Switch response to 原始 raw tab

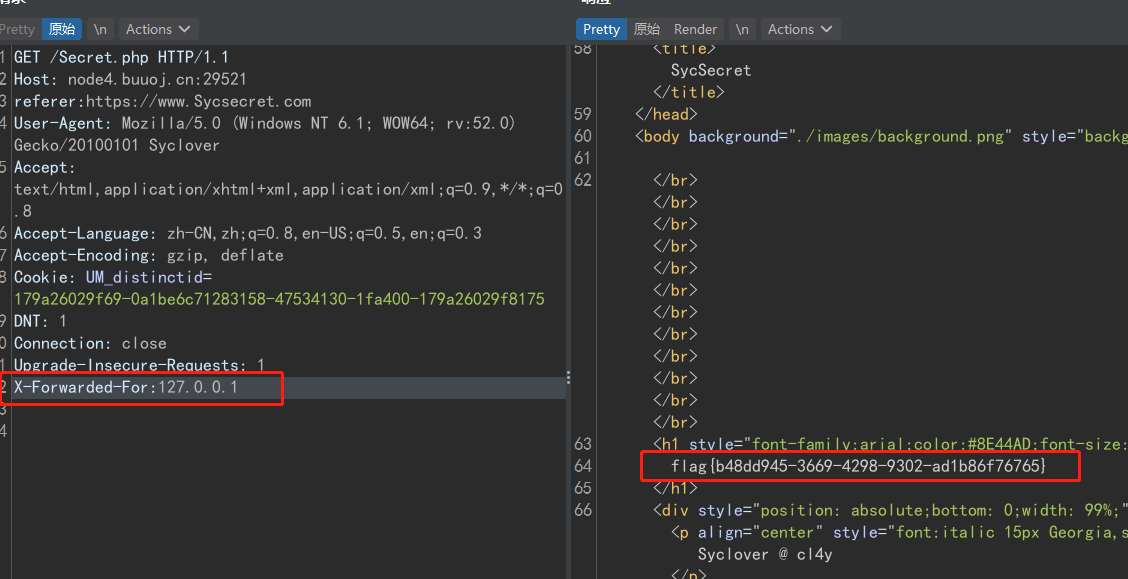point(647,29)
